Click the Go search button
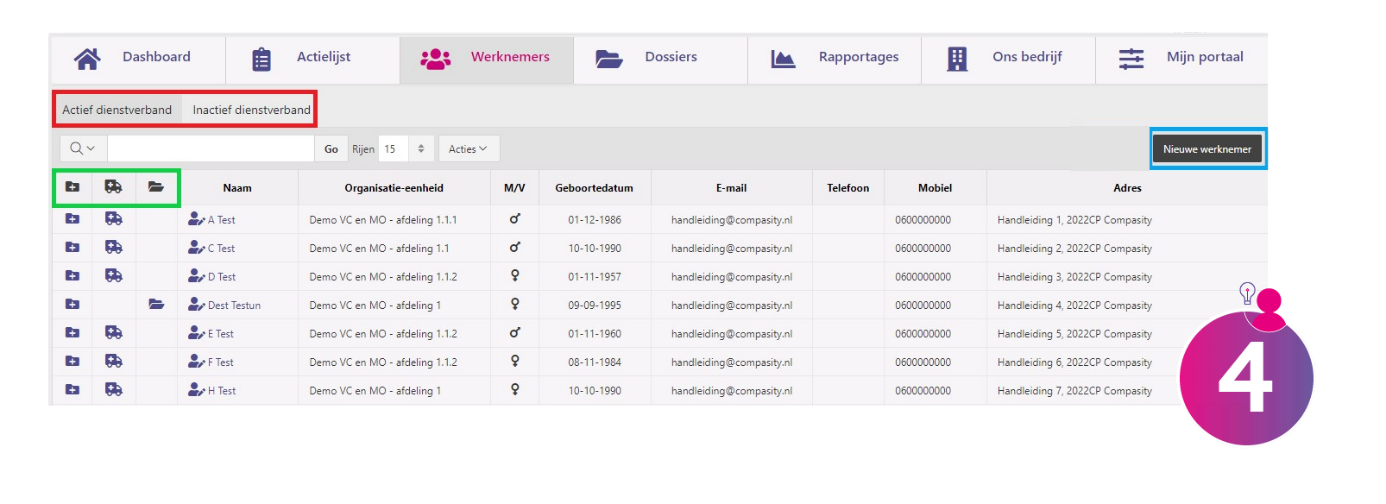1386x504 pixels. pyautogui.click(x=331, y=149)
